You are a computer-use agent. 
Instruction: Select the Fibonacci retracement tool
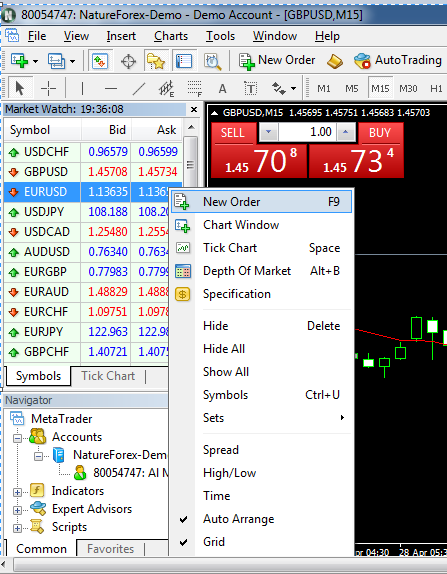tap(194, 88)
